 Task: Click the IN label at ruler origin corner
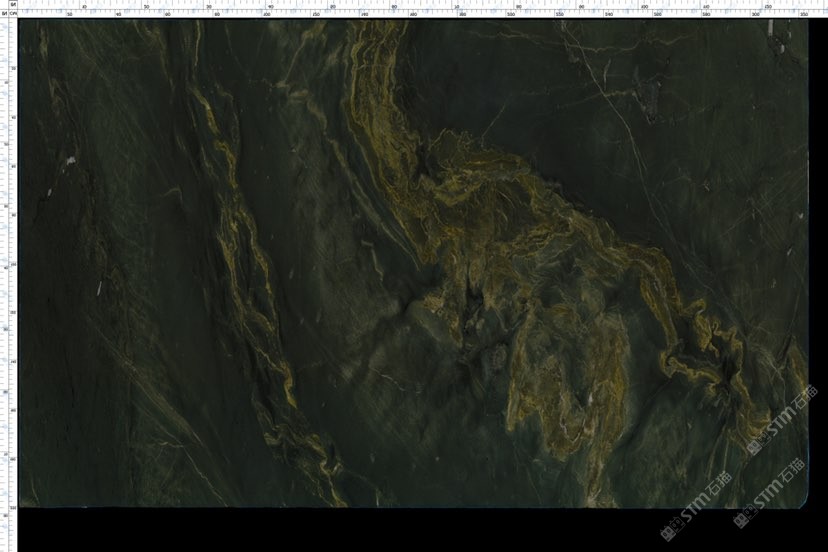pyautogui.click(x=14, y=4)
